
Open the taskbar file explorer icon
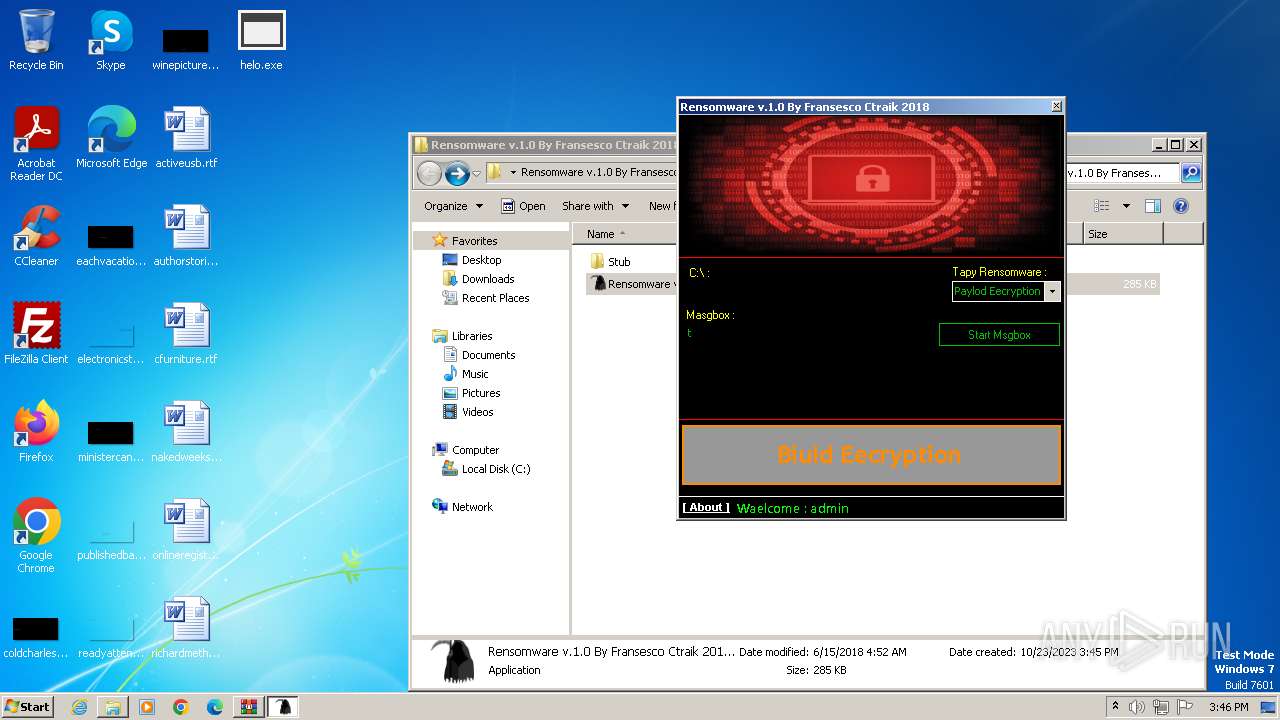pos(113,707)
